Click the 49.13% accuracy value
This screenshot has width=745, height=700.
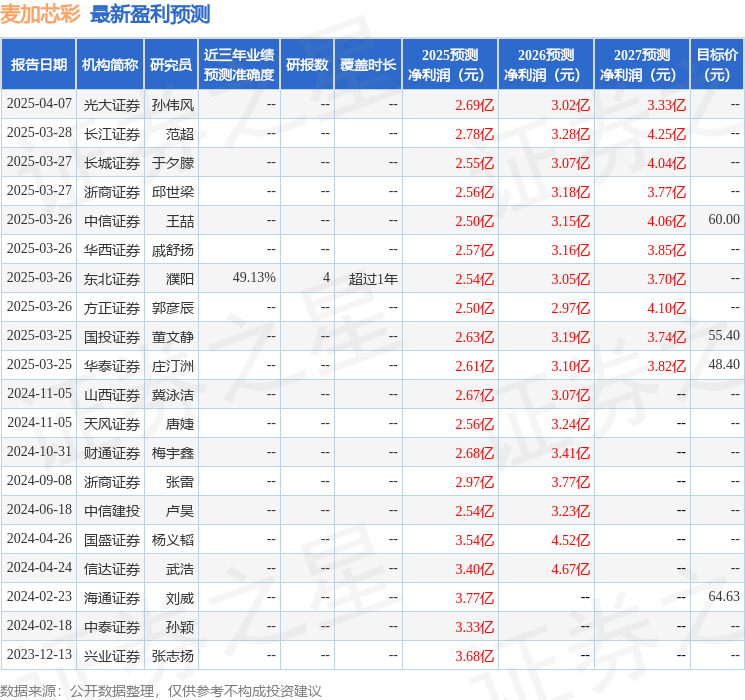coord(254,278)
